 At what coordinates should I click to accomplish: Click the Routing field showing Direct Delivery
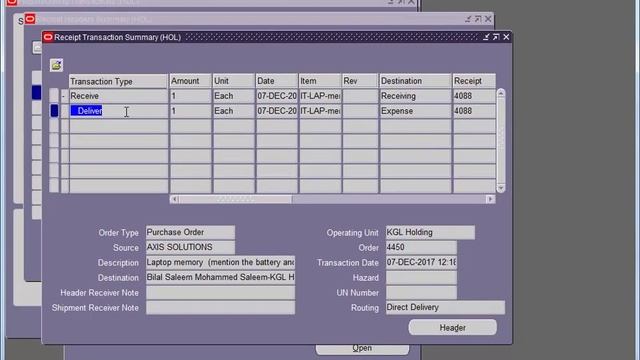(x=445, y=307)
